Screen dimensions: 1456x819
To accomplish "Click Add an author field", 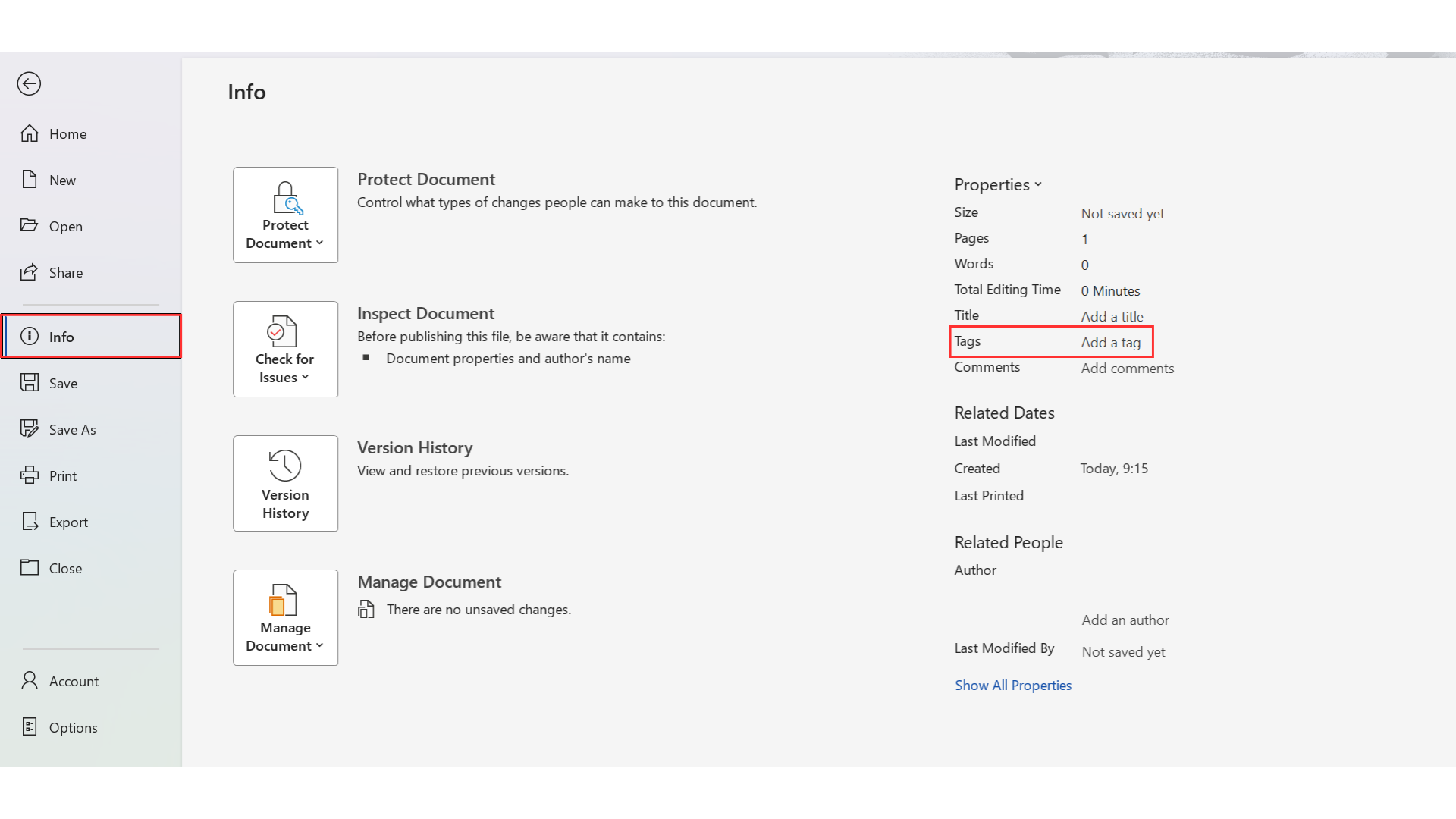I will pyautogui.click(x=1125, y=620).
